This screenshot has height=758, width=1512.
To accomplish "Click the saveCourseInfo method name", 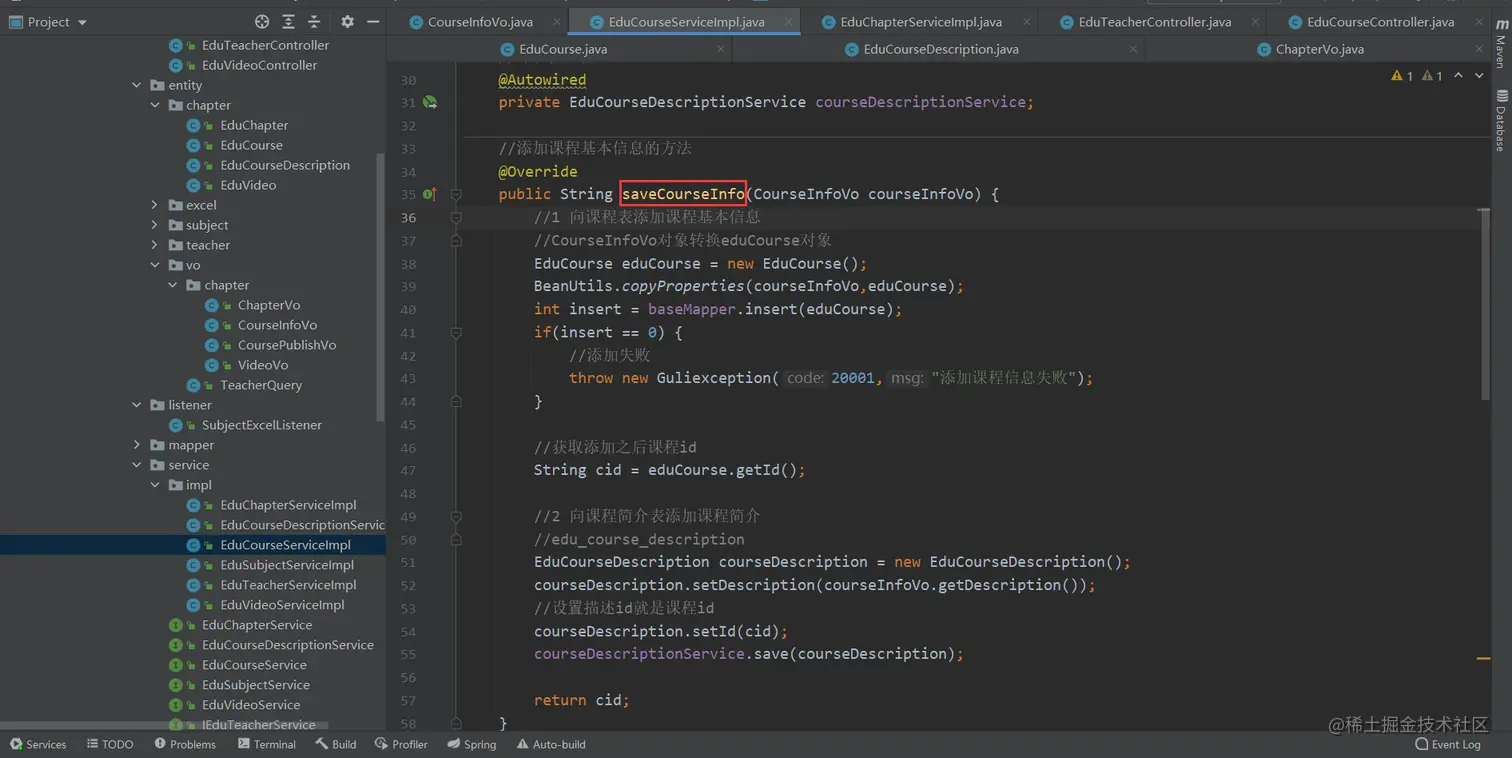I will 683,194.
